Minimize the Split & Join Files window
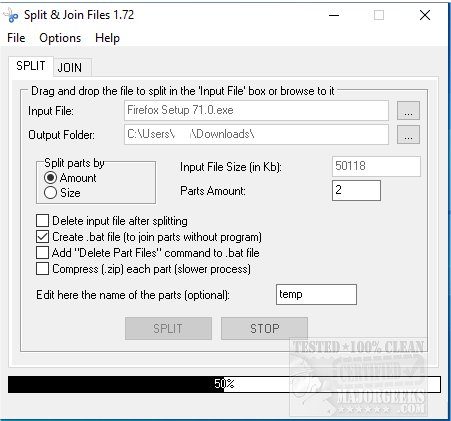451x421 pixels. coord(334,15)
